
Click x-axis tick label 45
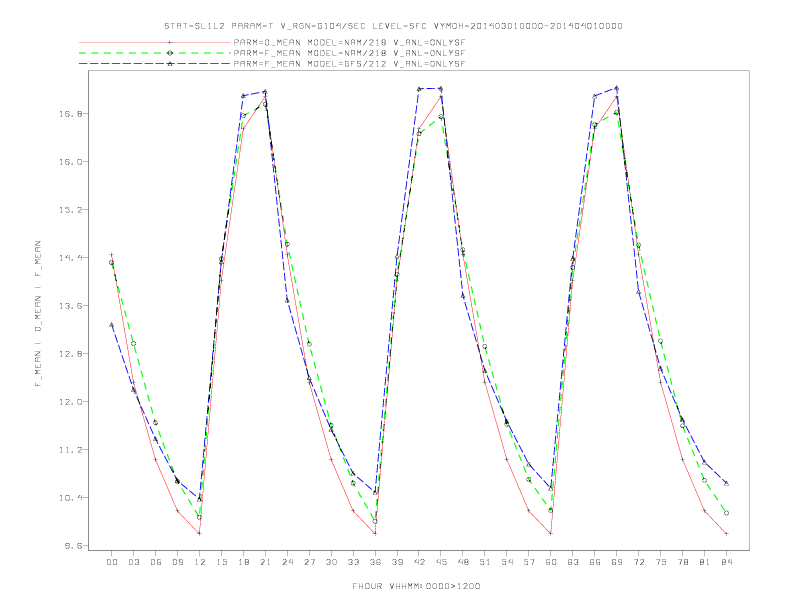[441, 562]
